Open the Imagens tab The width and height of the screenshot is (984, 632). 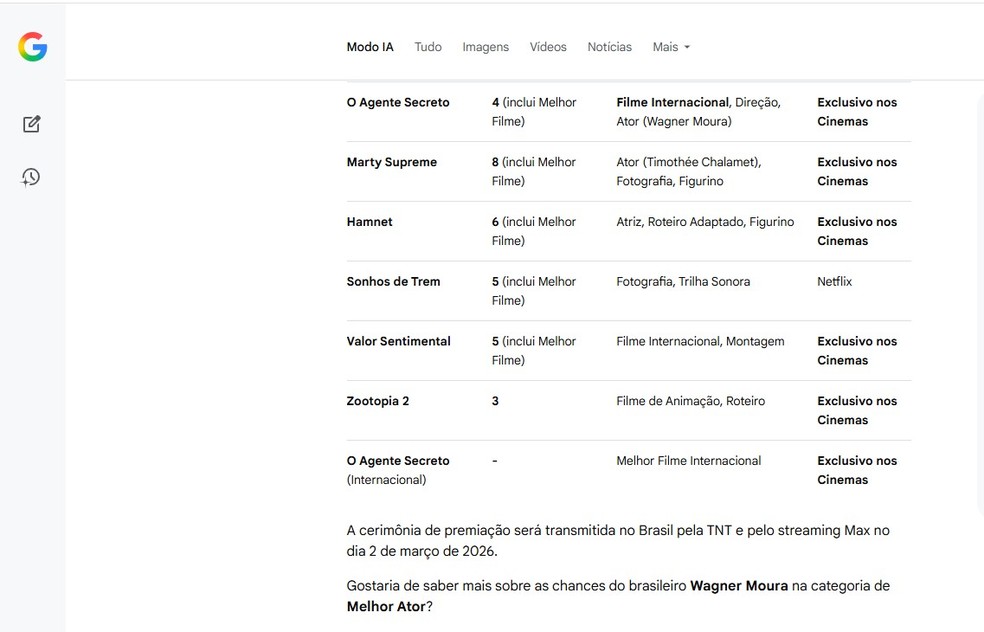(x=485, y=47)
